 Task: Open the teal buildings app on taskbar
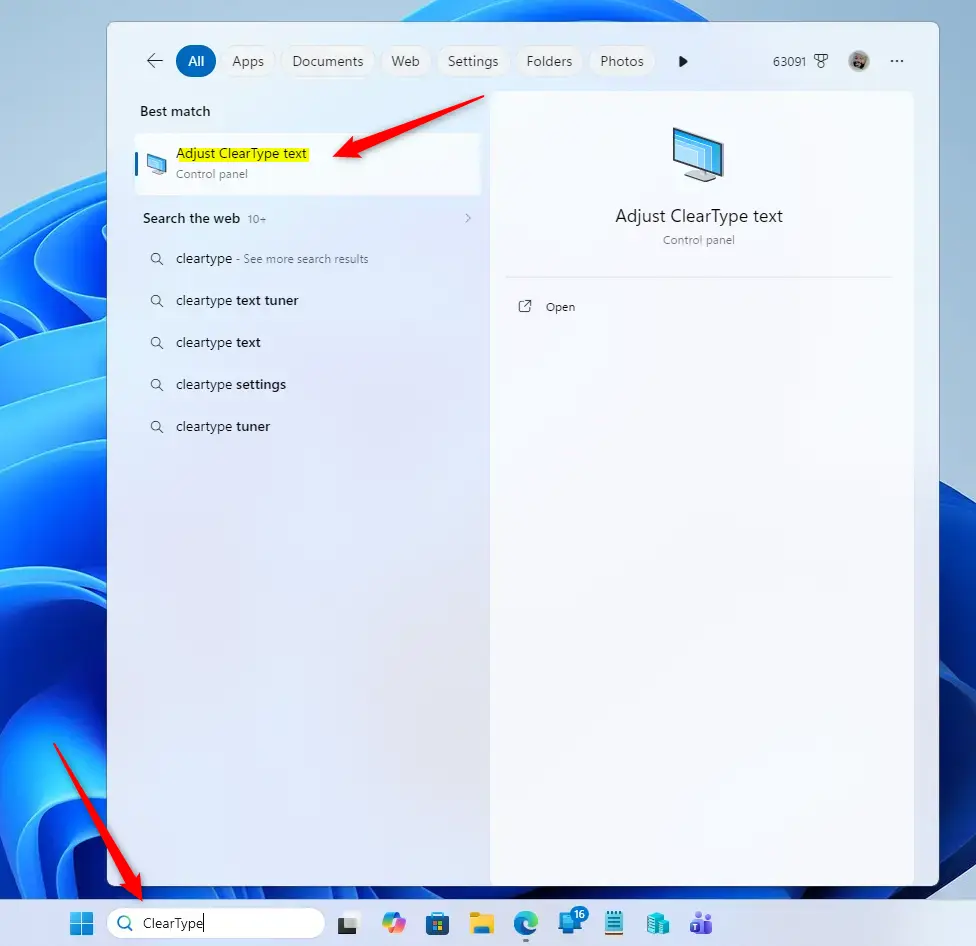(658, 924)
